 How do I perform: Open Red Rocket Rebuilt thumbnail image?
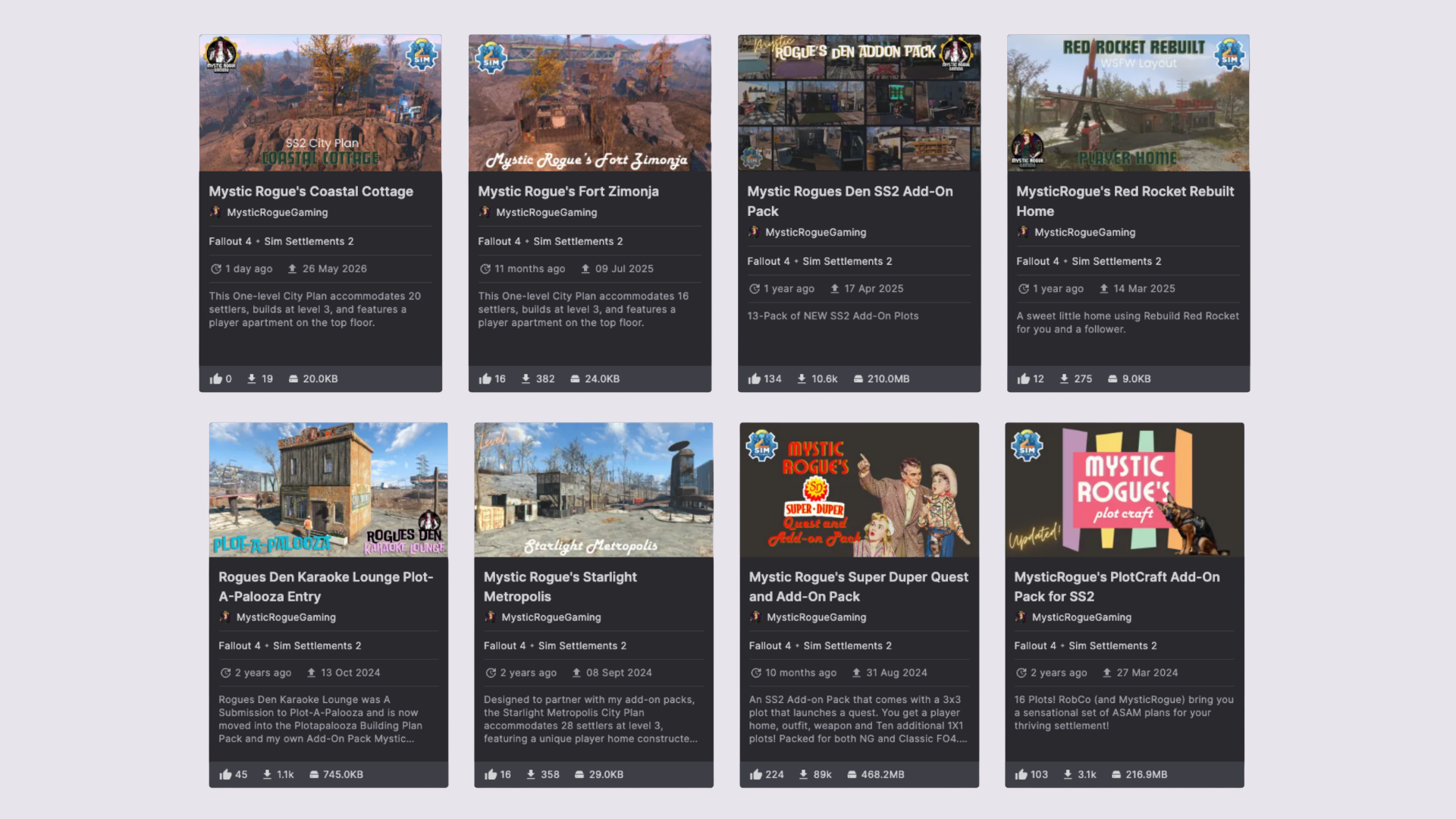[1128, 102]
